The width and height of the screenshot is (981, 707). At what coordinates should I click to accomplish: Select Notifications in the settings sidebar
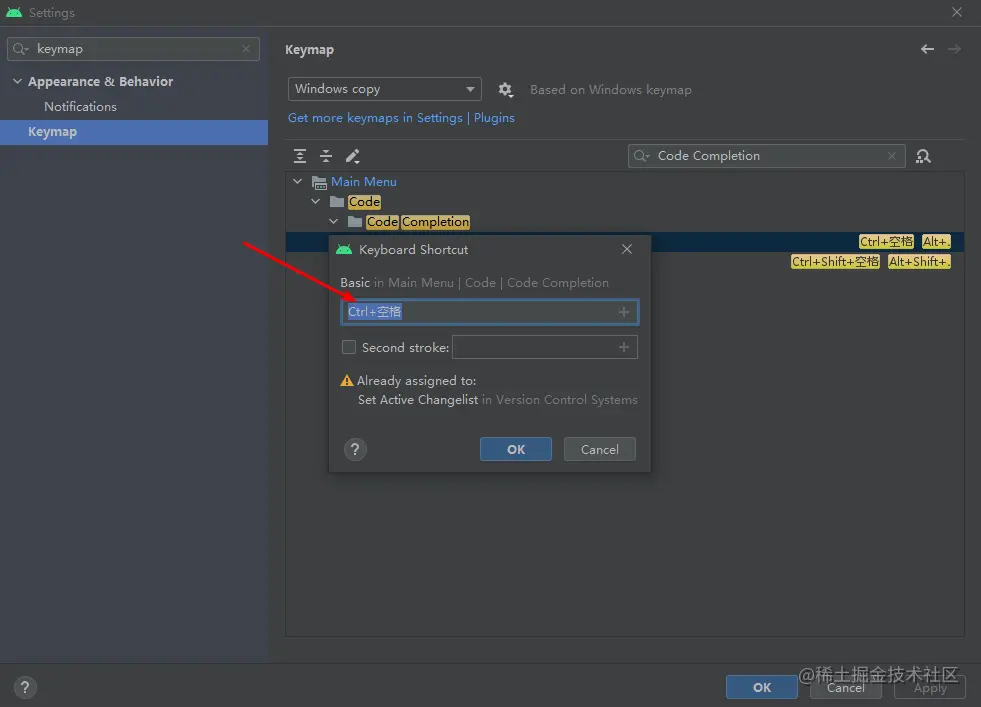tap(80, 106)
